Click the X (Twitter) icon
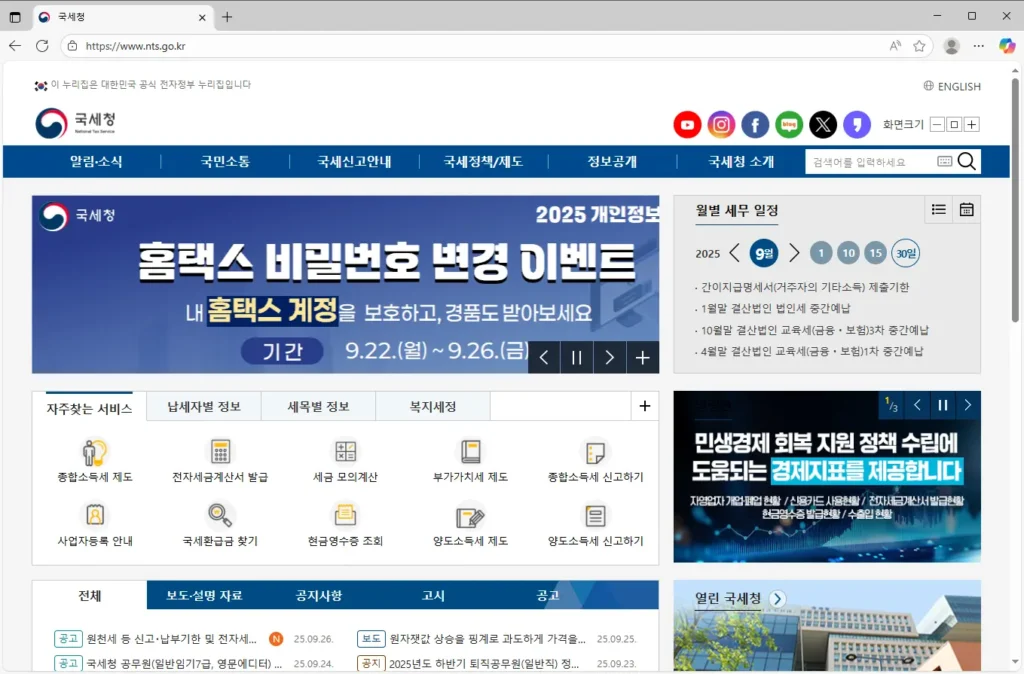Viewport: 1024px width, 674px height. point(823,125)
